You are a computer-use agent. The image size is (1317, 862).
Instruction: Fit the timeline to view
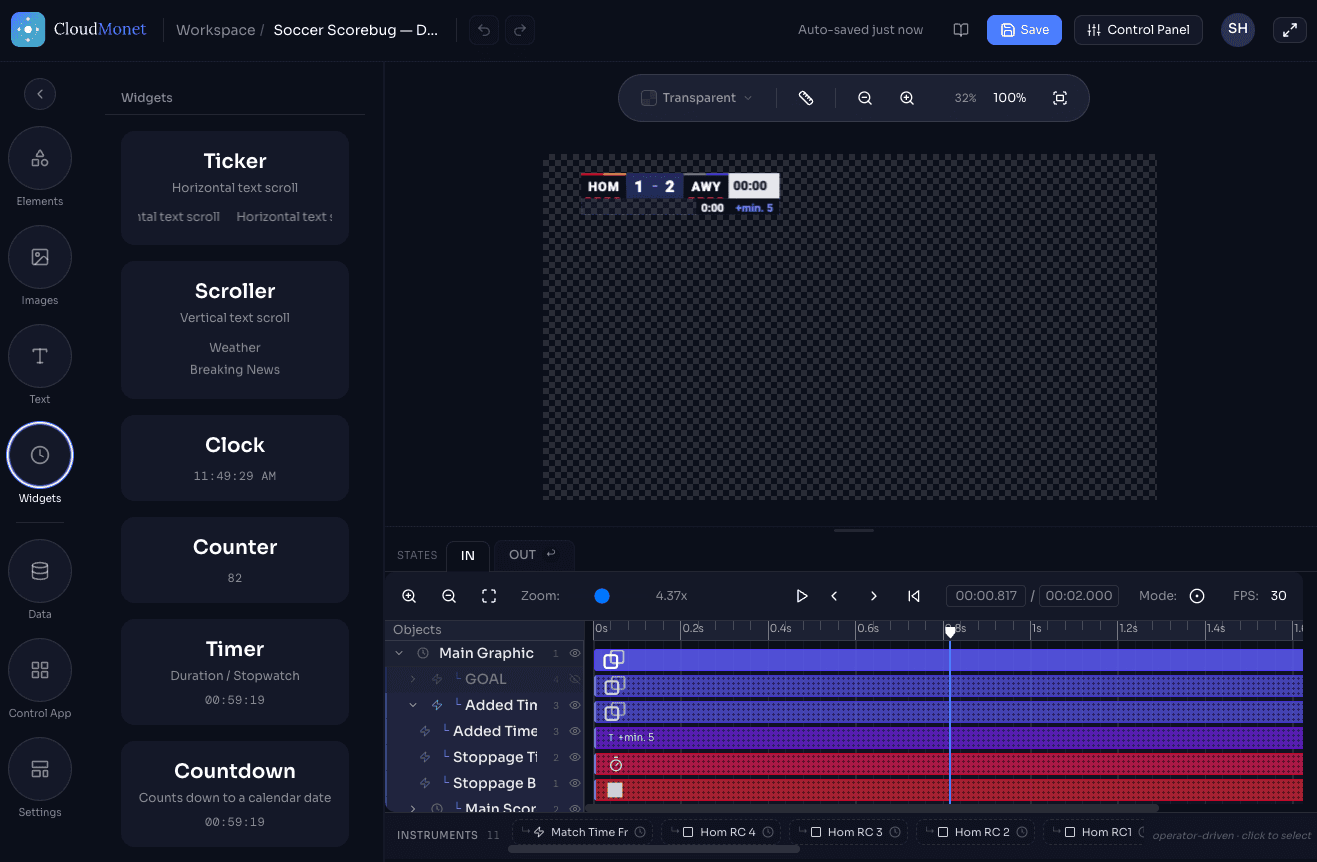489,596
